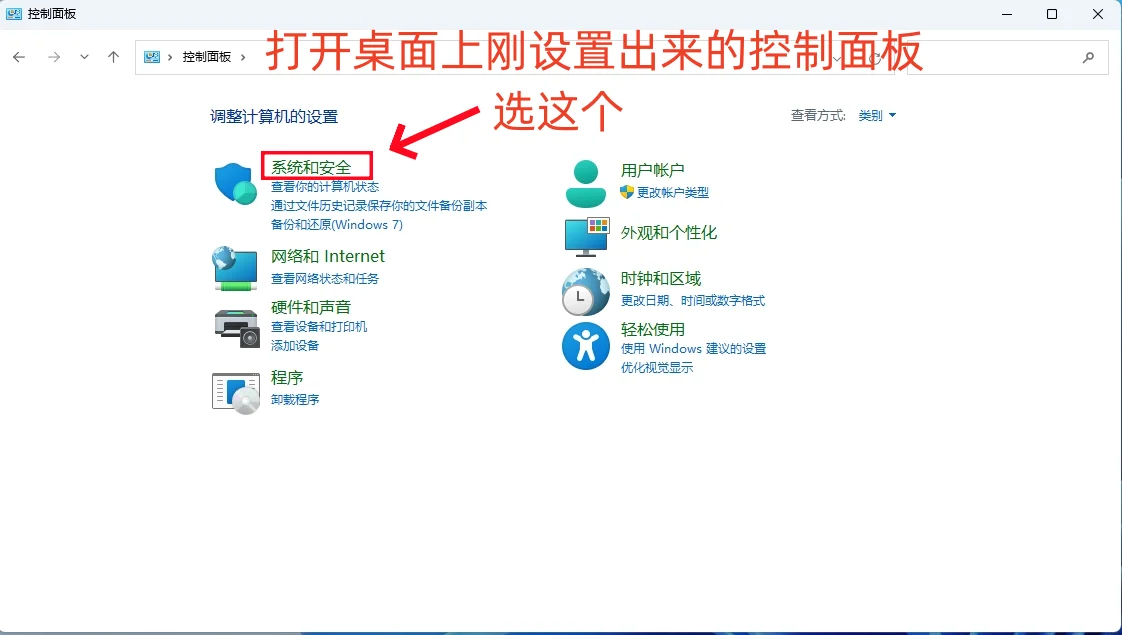
Task: Click the search magnifier icon
Action: (1089, 57)
